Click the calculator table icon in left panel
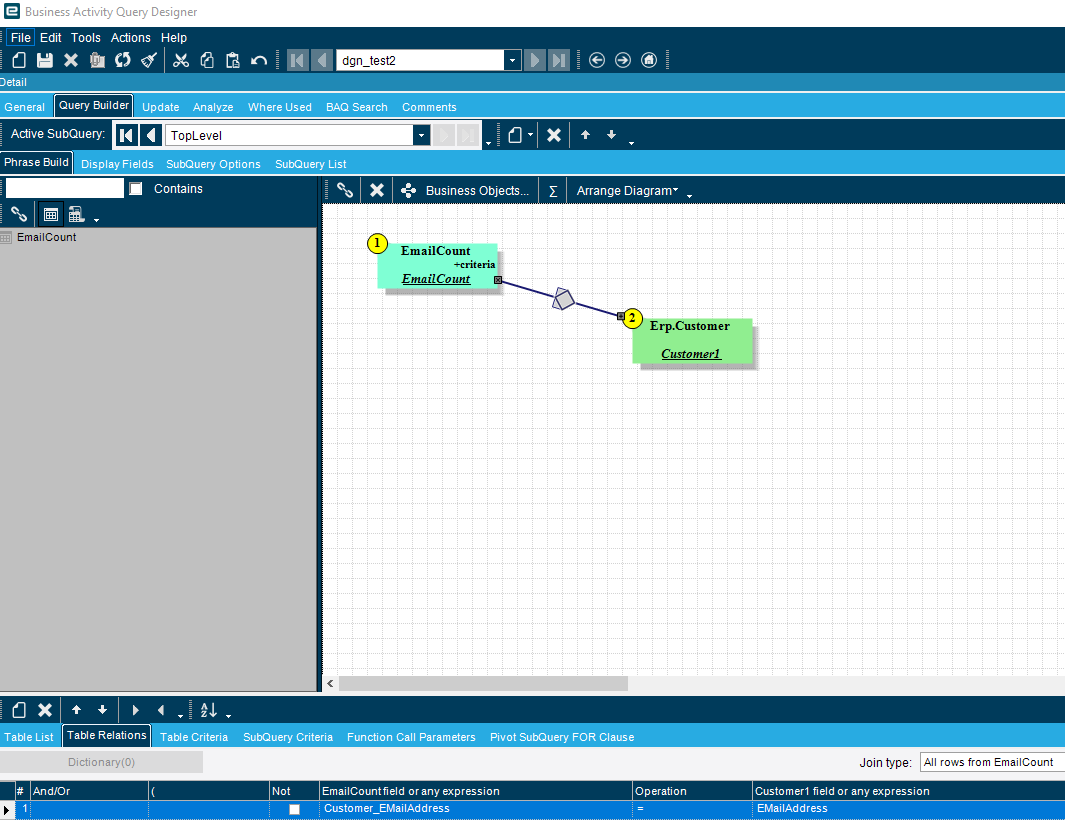 click(77, 215)
